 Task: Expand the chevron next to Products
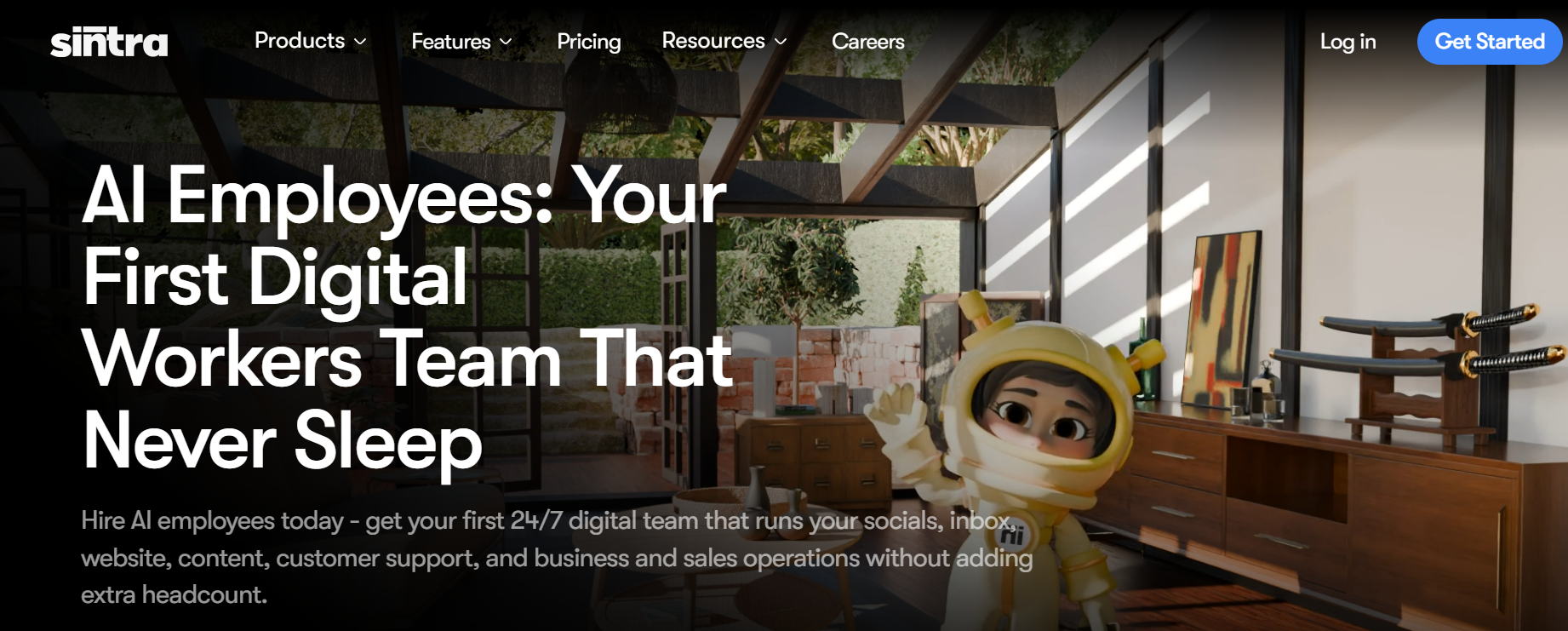click(360, 42)
